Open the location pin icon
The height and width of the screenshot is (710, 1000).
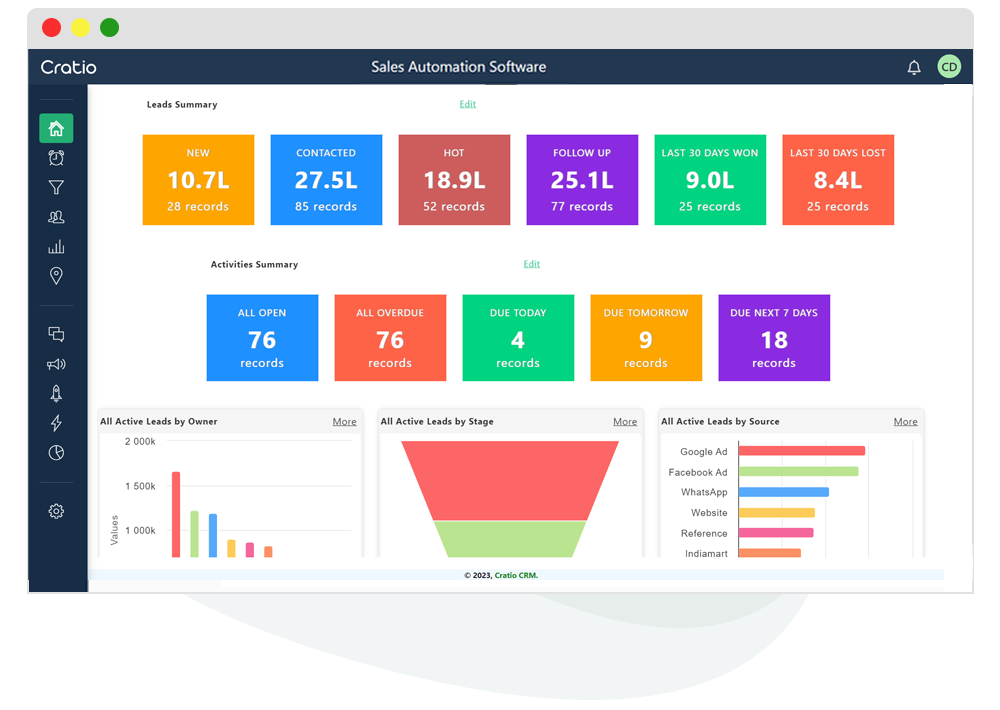tap(56, 277)
